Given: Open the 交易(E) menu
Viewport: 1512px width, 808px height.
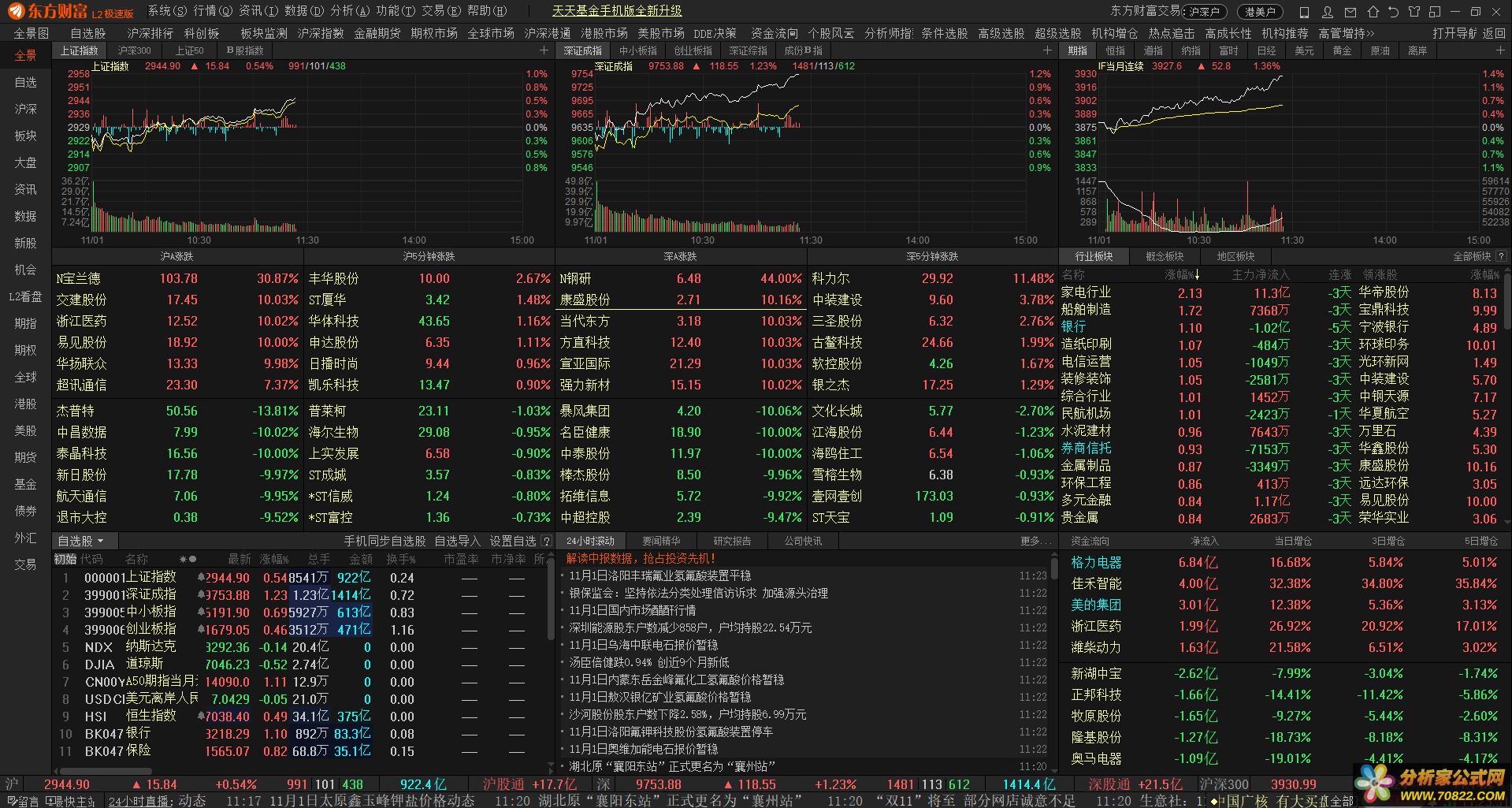Looking at the screenshot, I should (x=441, y=11).
